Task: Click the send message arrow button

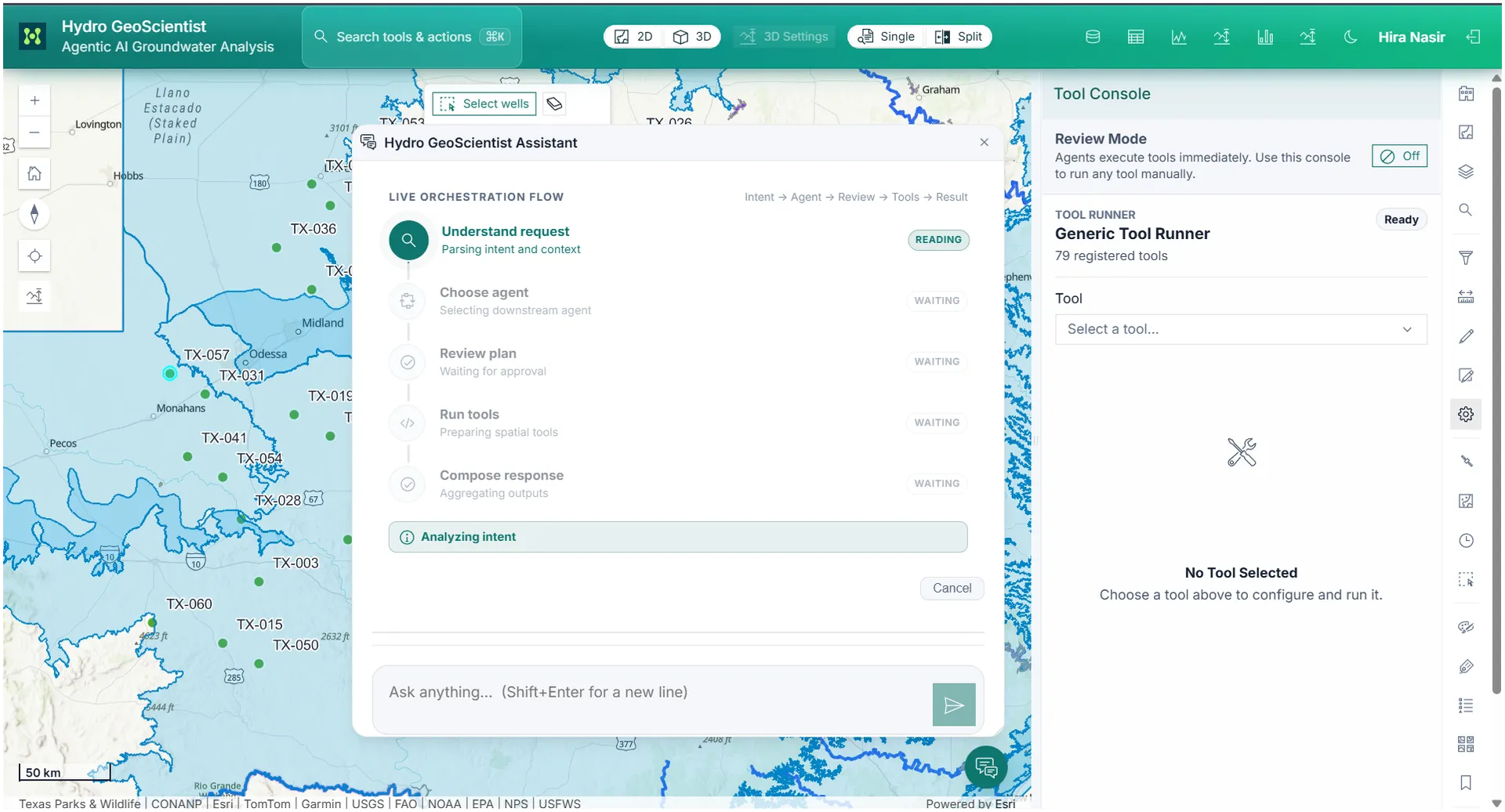Action: pyautogui.click(x=954, y=705)
